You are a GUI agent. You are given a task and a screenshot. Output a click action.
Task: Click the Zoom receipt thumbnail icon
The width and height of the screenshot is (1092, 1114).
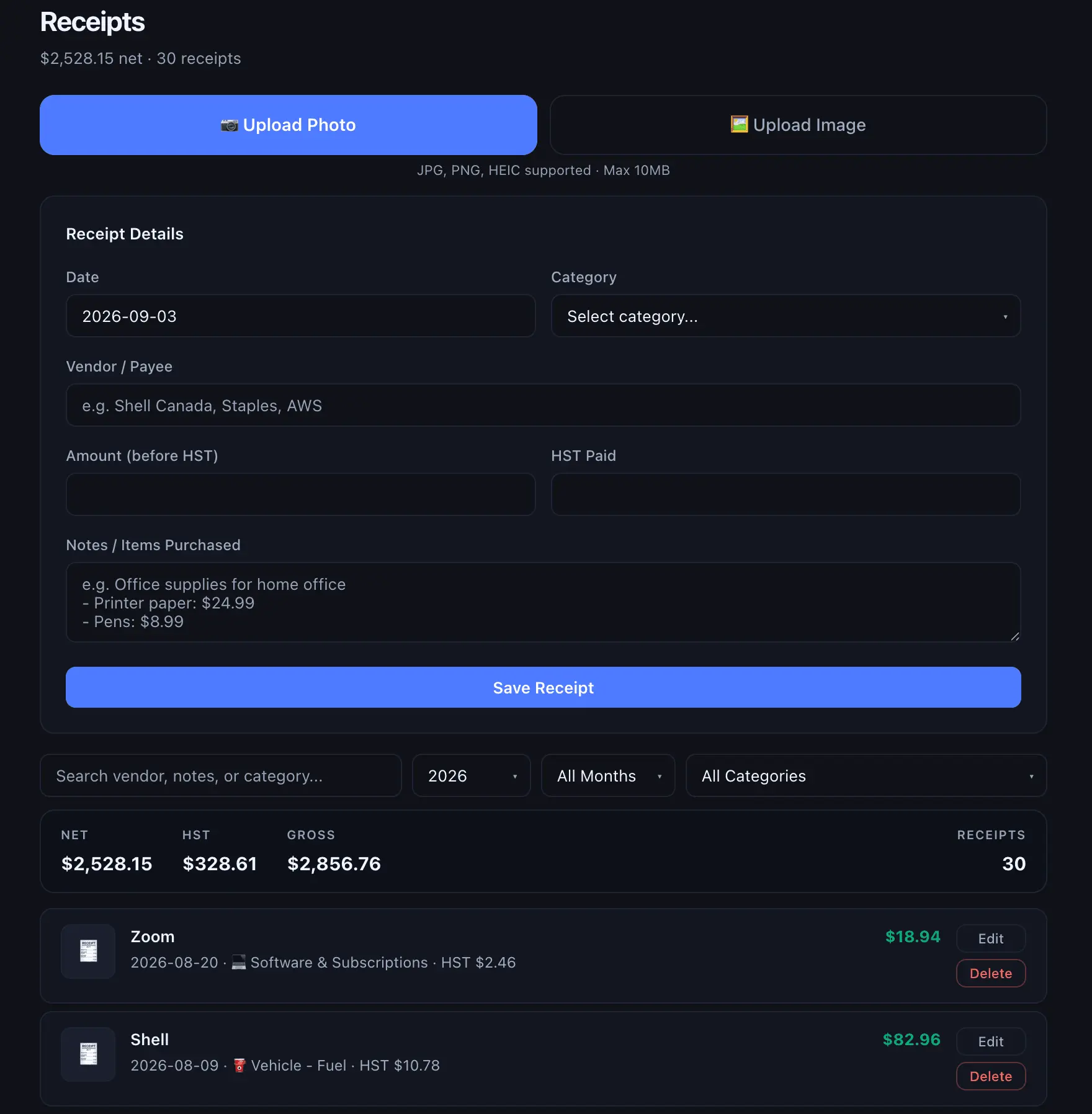[x=88, y=951]
